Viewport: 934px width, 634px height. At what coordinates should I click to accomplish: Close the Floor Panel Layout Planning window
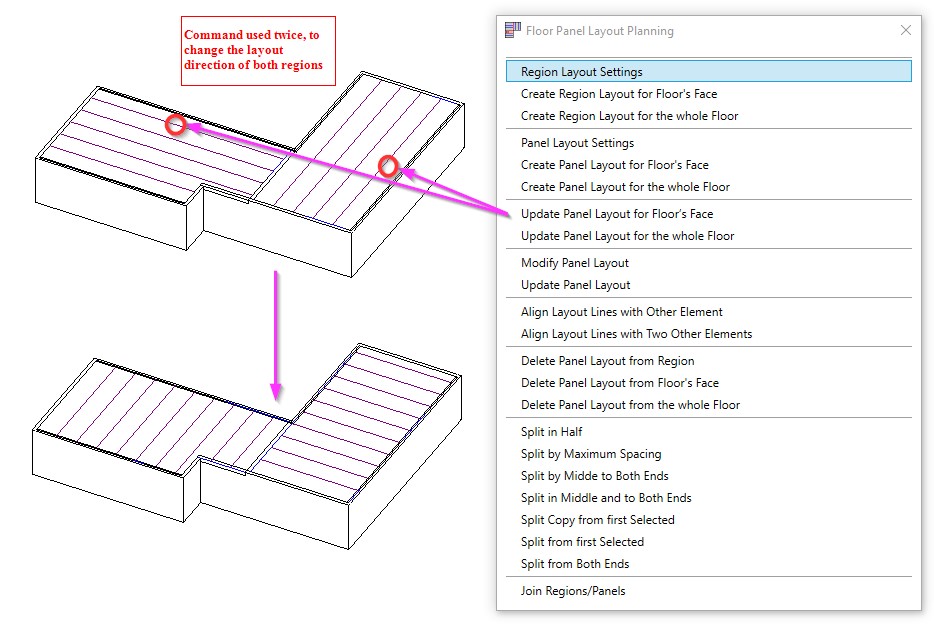coord(905,30)
